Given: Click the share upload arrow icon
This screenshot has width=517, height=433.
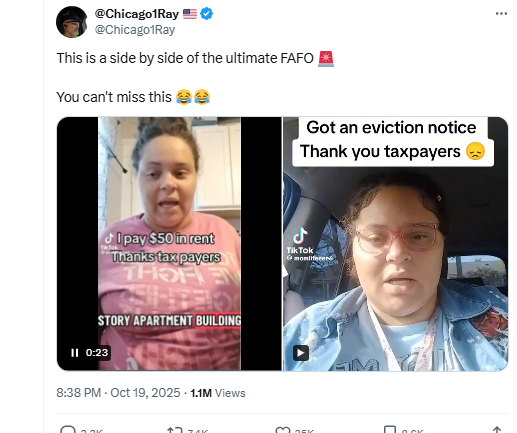Looking at the screenshot, I should pyautogui.click(x=497, y=430).
